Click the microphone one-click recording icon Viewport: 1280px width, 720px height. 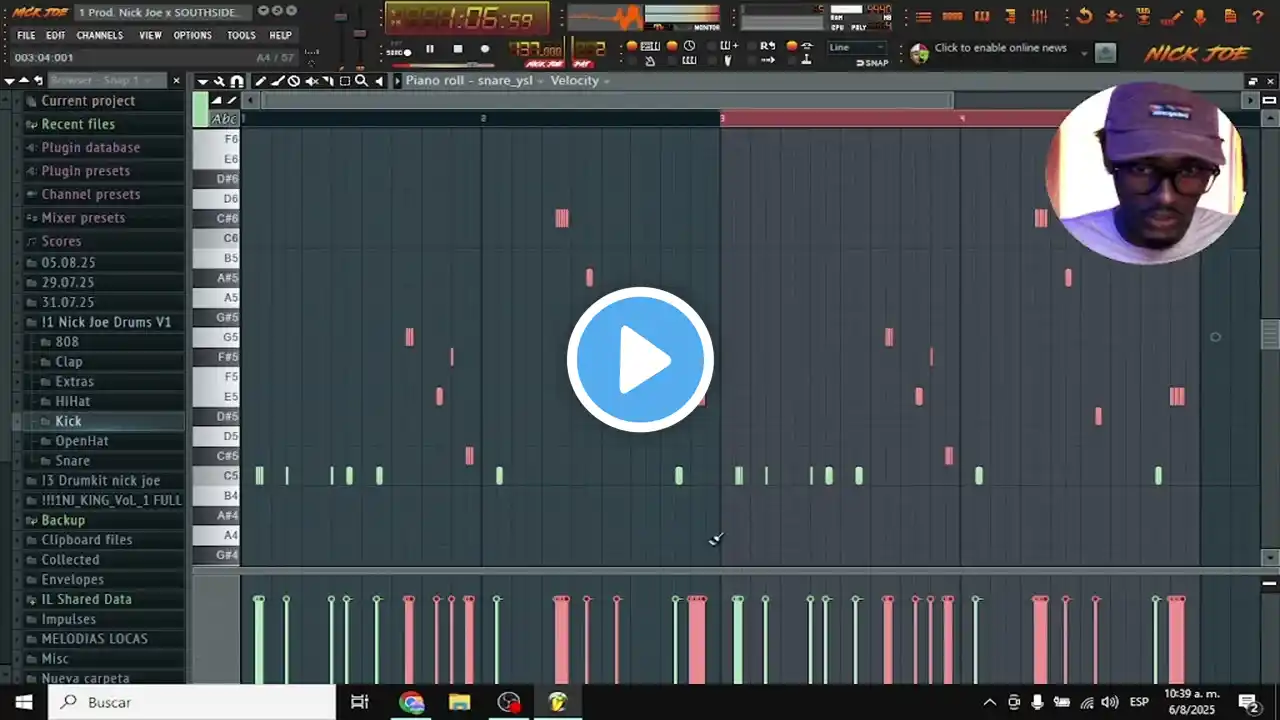coord(1201,17)
